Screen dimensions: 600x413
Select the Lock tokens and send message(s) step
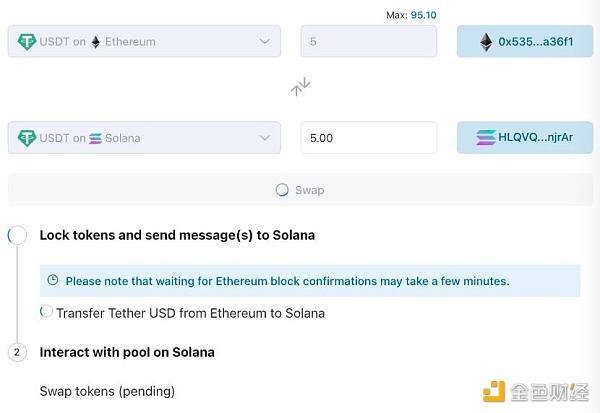177,235
